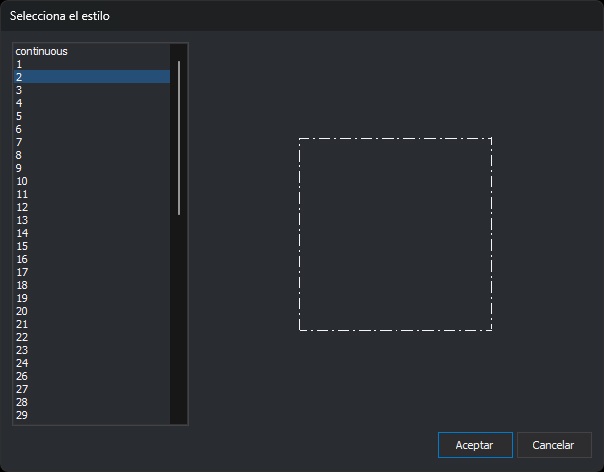Image resolution: width=604 pixels, height=472 pixels.
Task: Choose style 4 from the list
Action: coord(92,103)
